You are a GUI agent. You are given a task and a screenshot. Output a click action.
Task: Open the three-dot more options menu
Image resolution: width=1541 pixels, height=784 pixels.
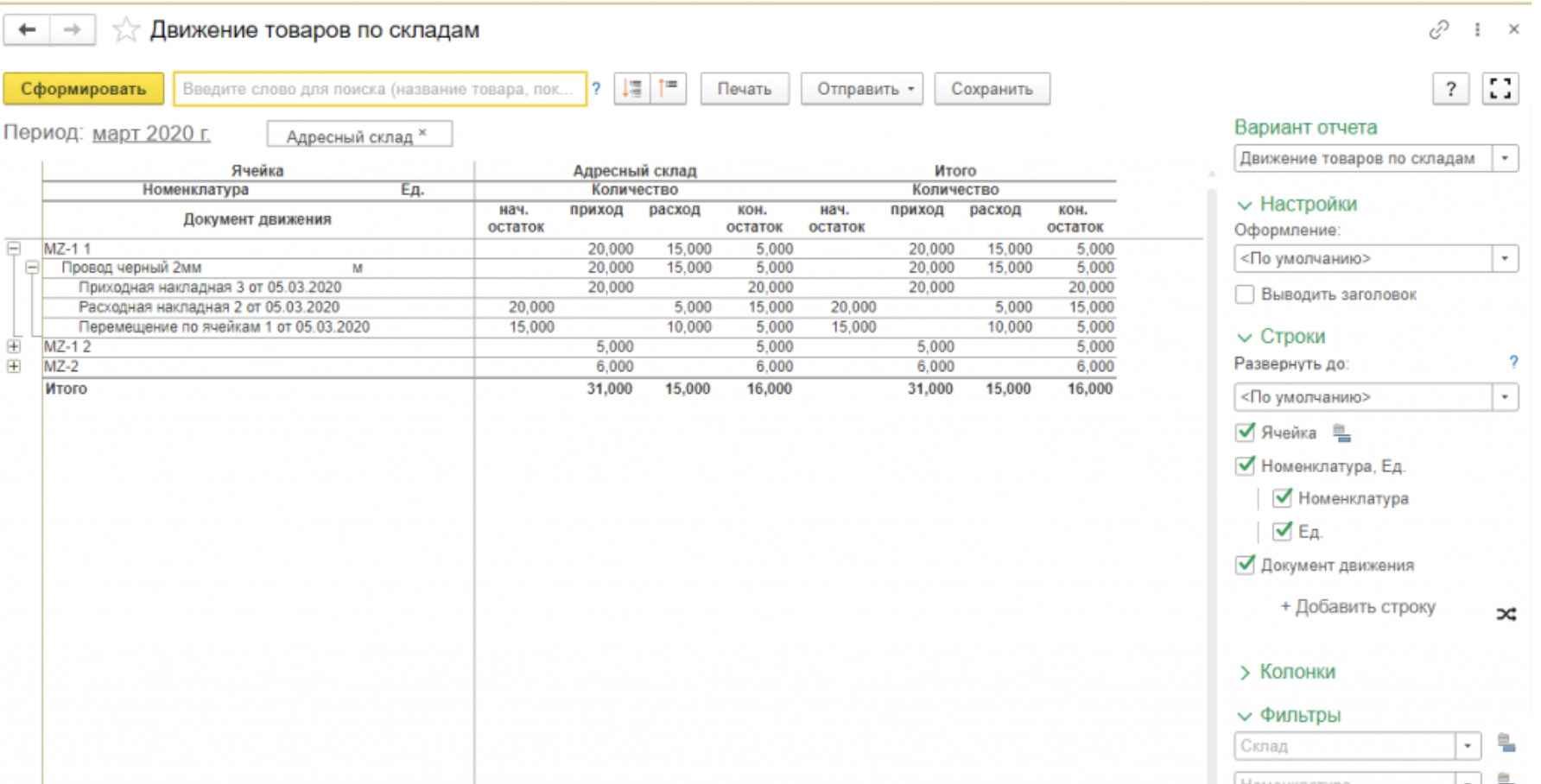coord(1477,29)
